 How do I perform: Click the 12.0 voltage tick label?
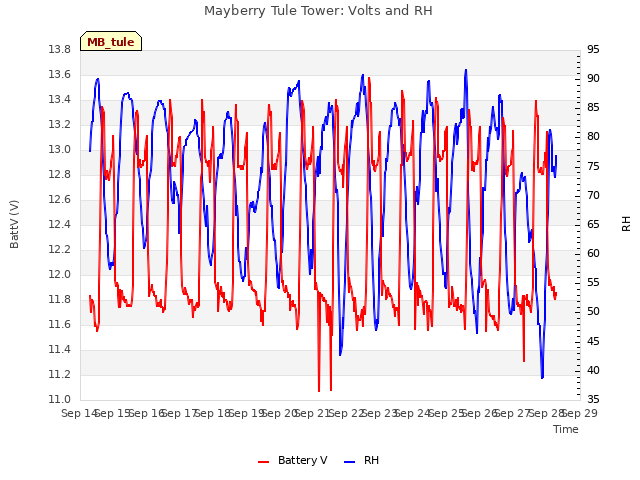click(60, 275)
